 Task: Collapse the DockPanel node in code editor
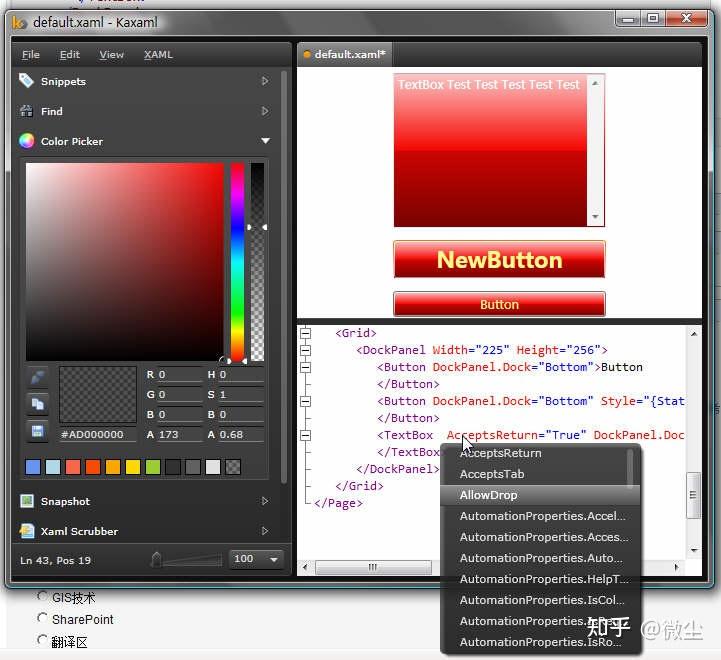305,350
